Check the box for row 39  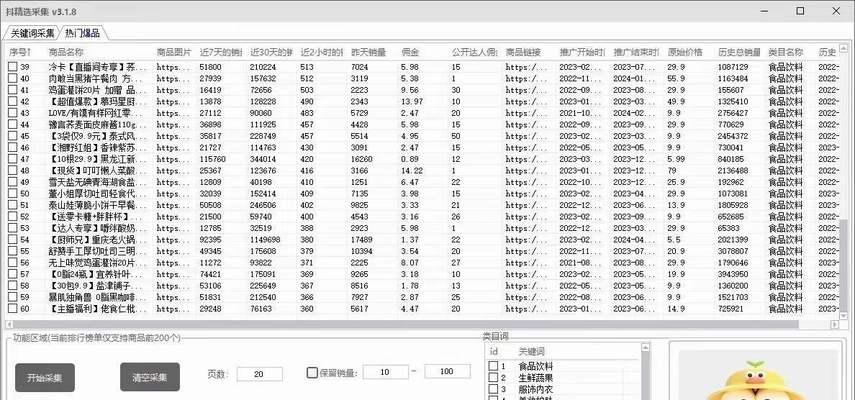click(13, 67)
